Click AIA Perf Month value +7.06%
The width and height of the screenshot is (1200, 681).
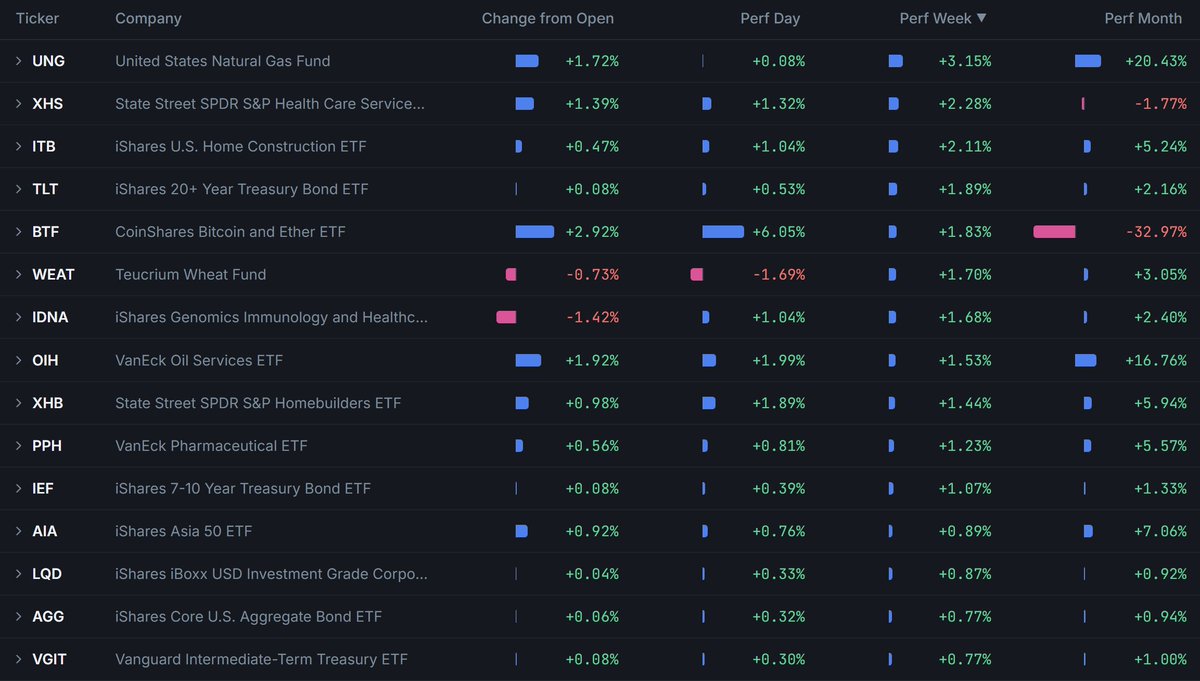(x=1160, y=531)
